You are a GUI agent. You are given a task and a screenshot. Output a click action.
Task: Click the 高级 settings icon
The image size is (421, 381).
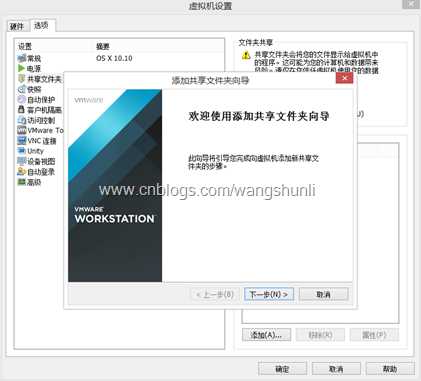[22, 182]
